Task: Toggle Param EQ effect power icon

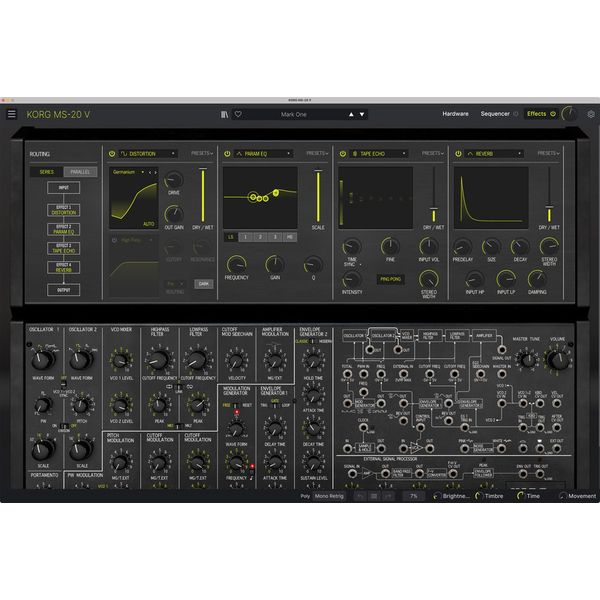Action: click(x=227, y=154)
